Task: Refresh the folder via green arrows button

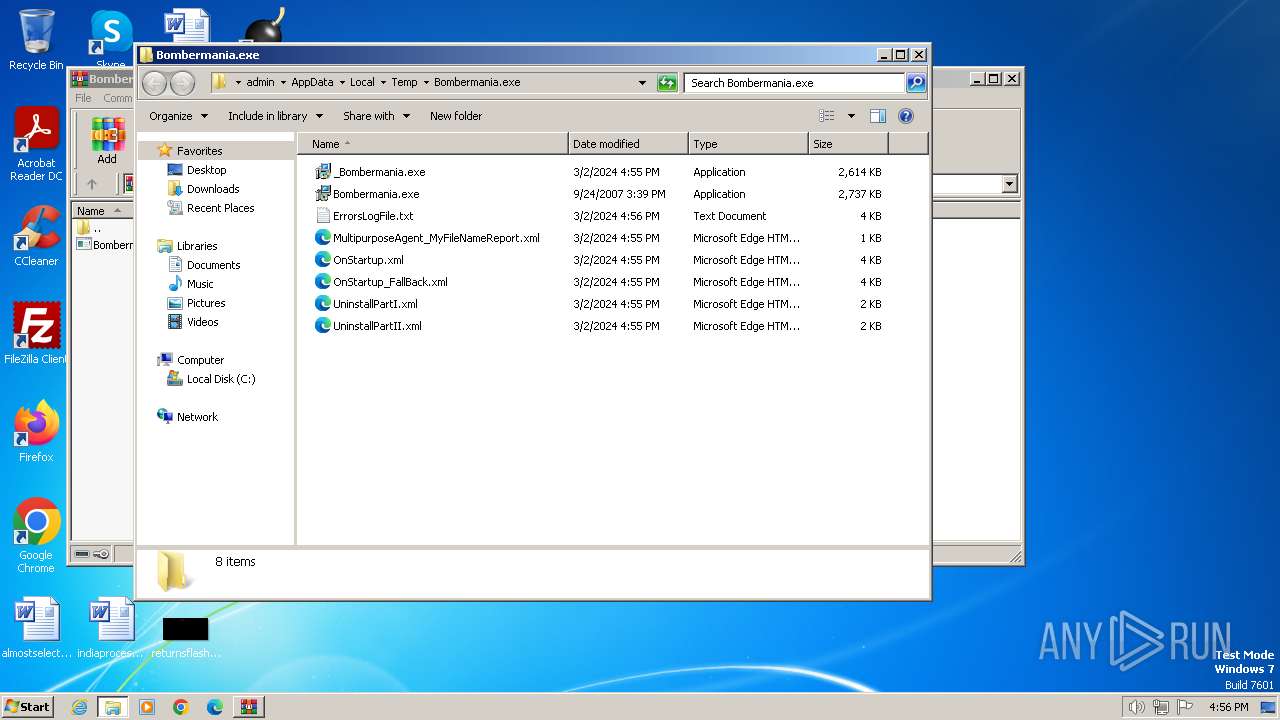Action: (x=667, y=83)
